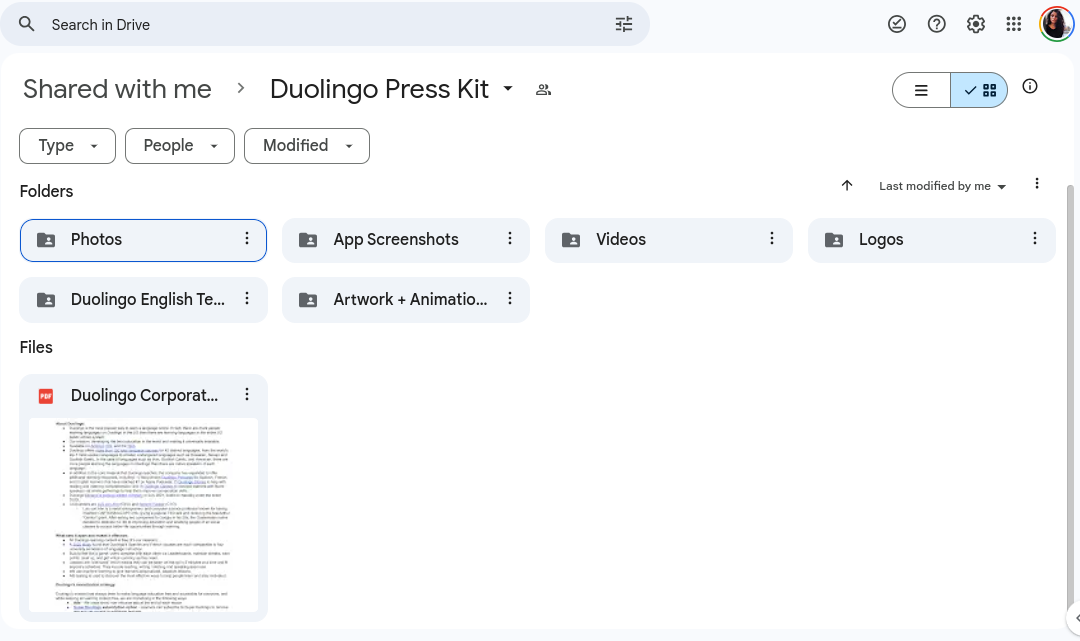Switch to list view layout

tap(920, 89)
